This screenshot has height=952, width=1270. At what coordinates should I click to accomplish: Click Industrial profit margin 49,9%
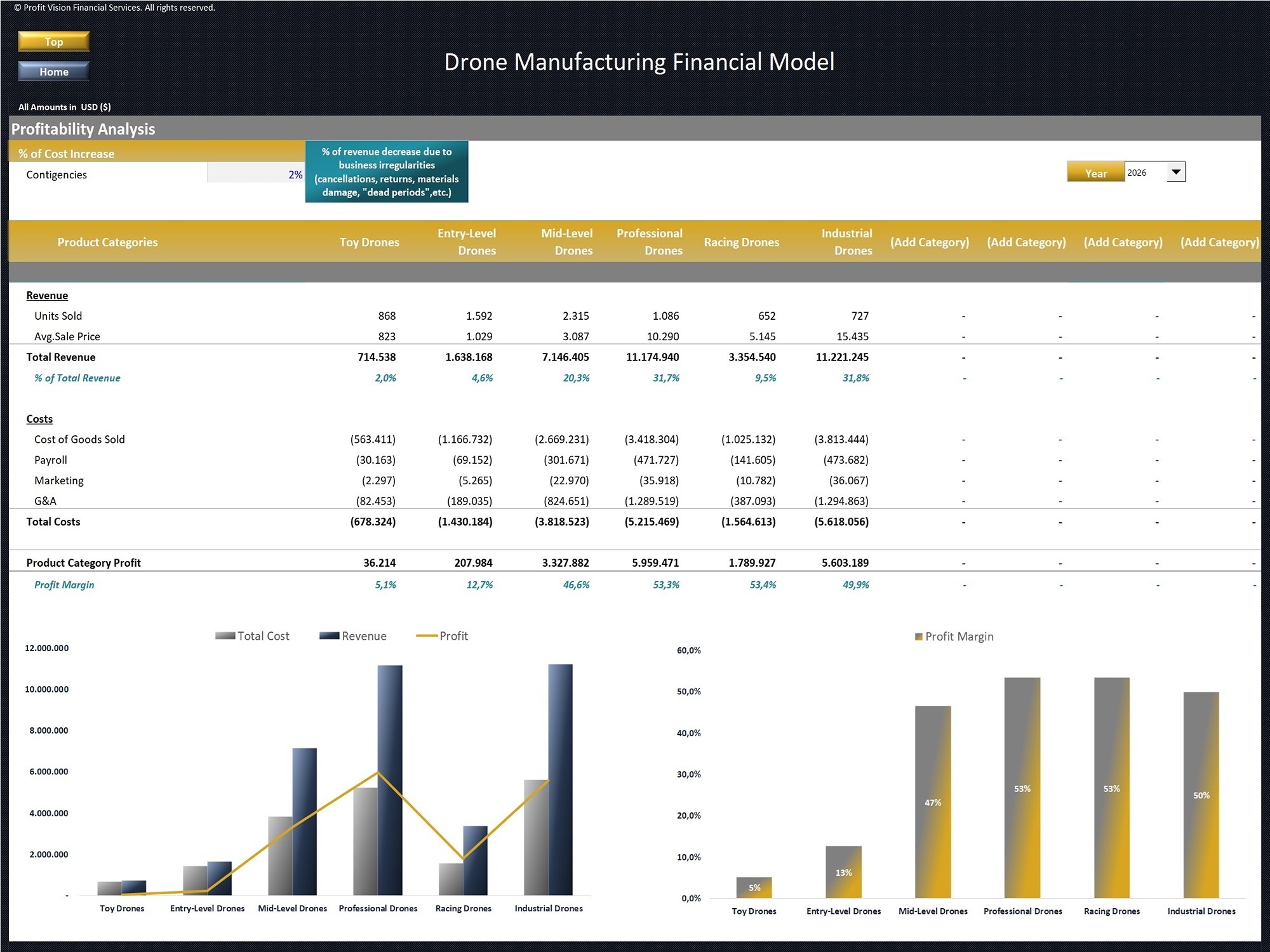(x=855, y=585)
